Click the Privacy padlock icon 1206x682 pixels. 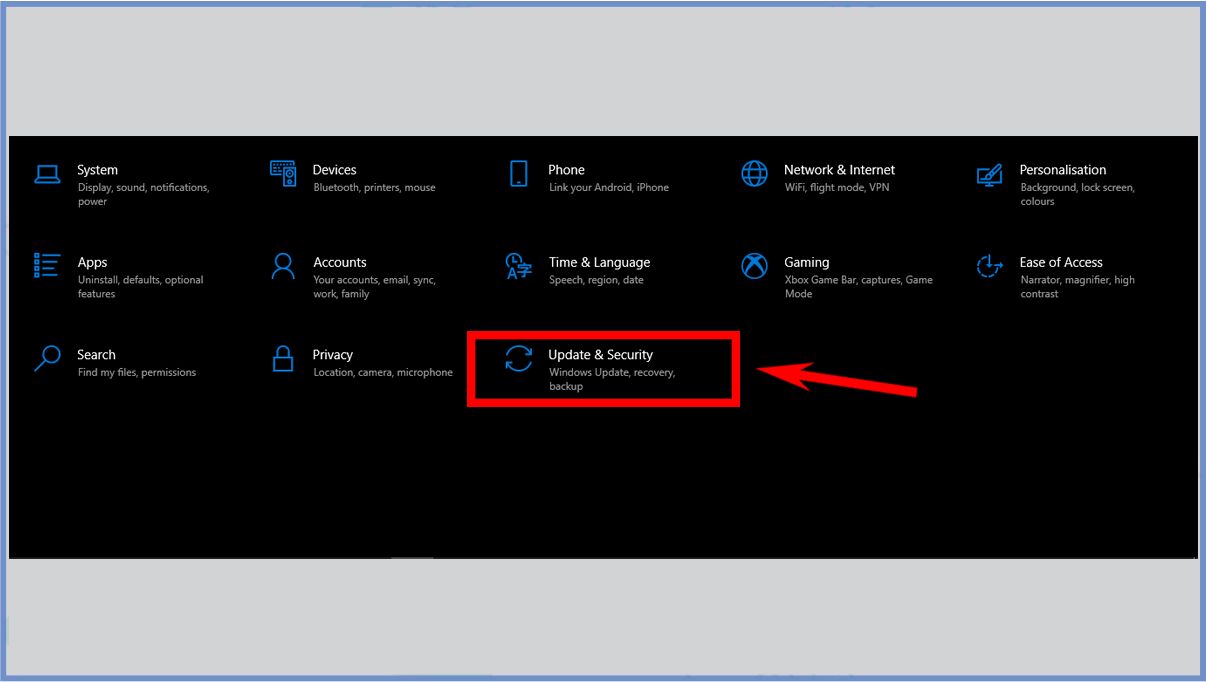(283, 358)
